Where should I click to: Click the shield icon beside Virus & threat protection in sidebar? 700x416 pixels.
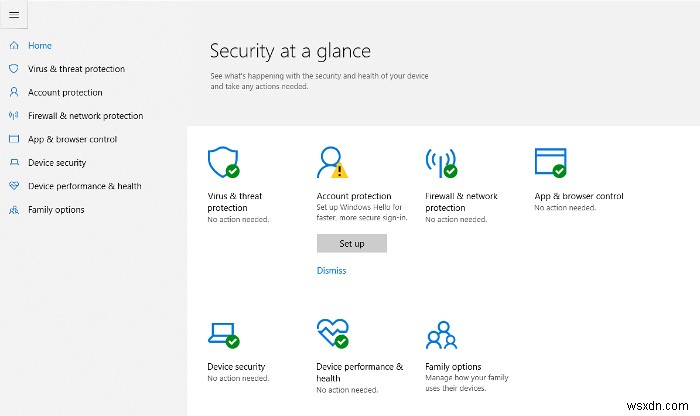(x=14, y=68)
